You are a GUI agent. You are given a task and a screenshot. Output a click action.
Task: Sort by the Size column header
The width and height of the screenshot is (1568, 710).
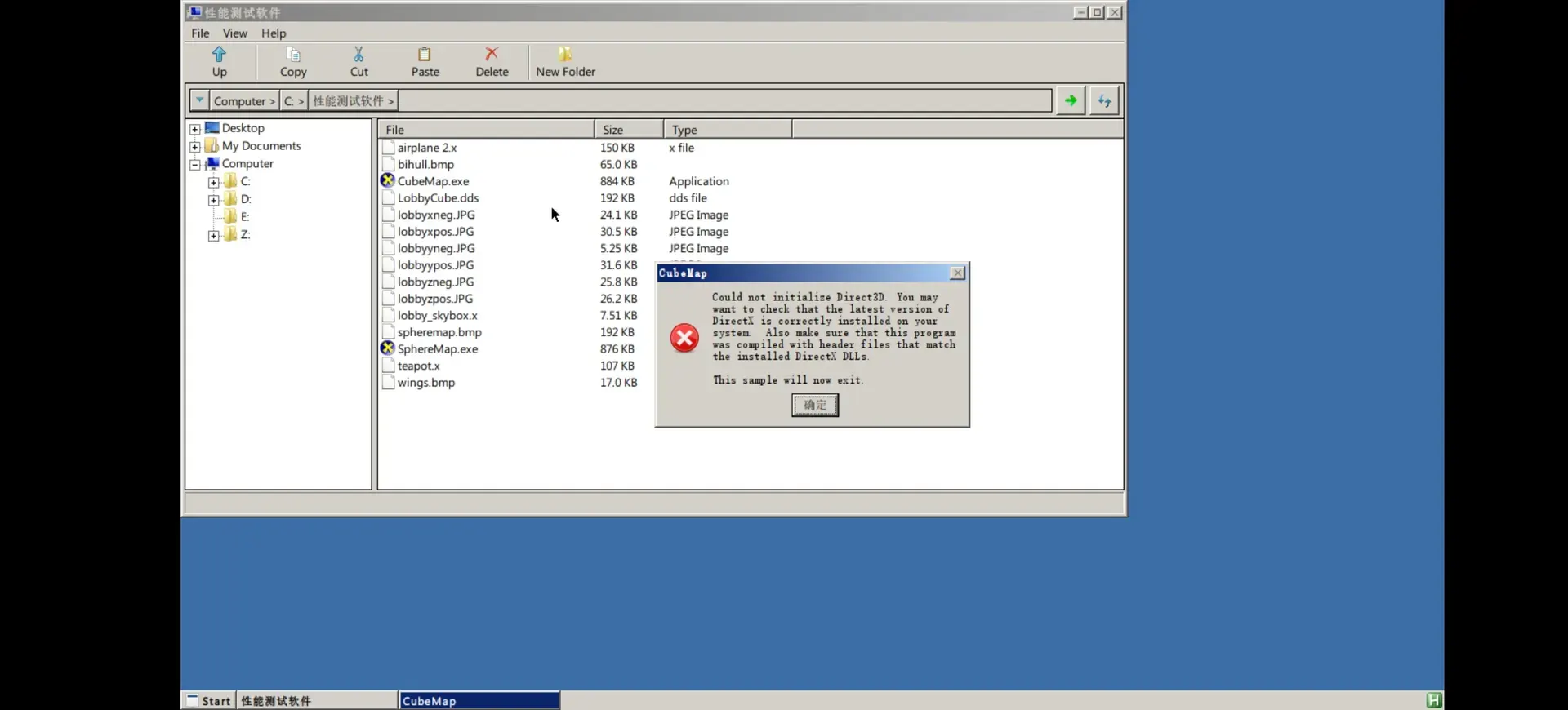pyautogui.click(x=629, y=129)
